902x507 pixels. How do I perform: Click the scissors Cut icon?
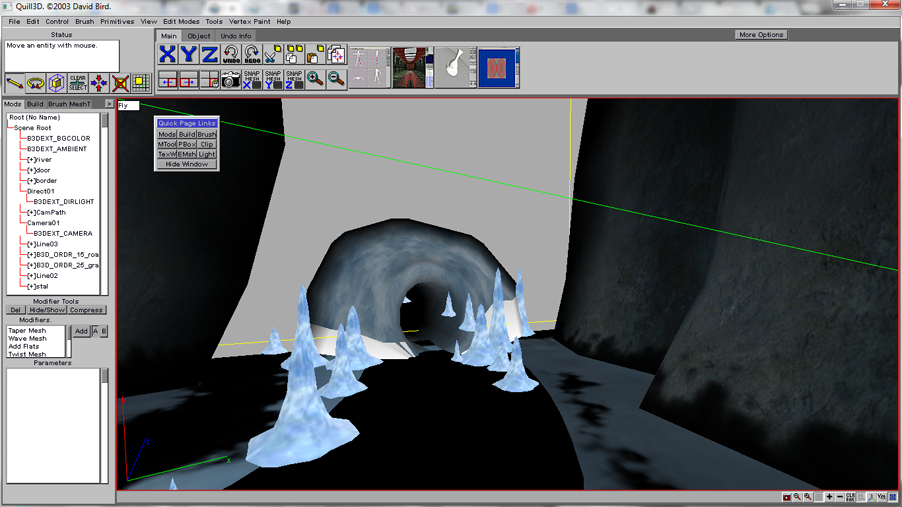point(273,55)
